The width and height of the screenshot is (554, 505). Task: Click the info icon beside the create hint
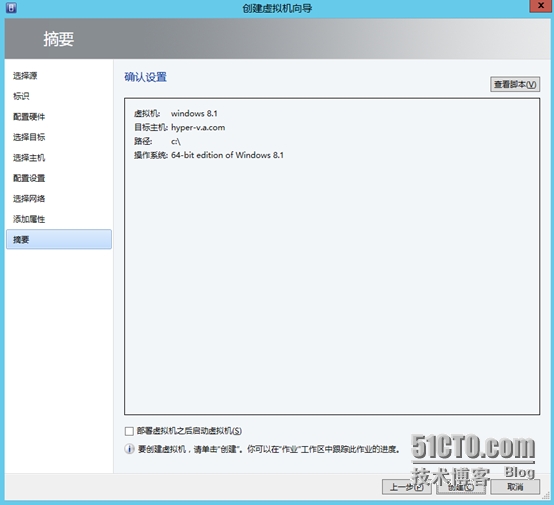click(129, 449)
